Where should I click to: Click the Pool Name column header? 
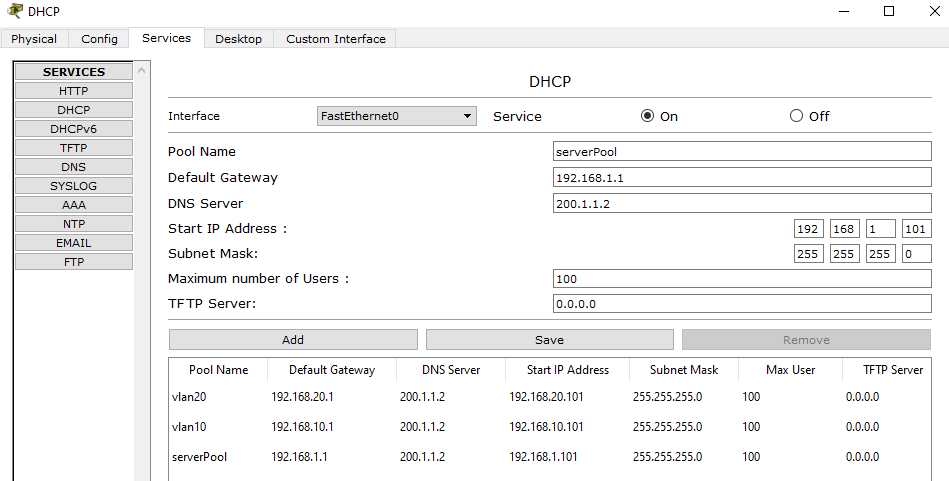218,370
